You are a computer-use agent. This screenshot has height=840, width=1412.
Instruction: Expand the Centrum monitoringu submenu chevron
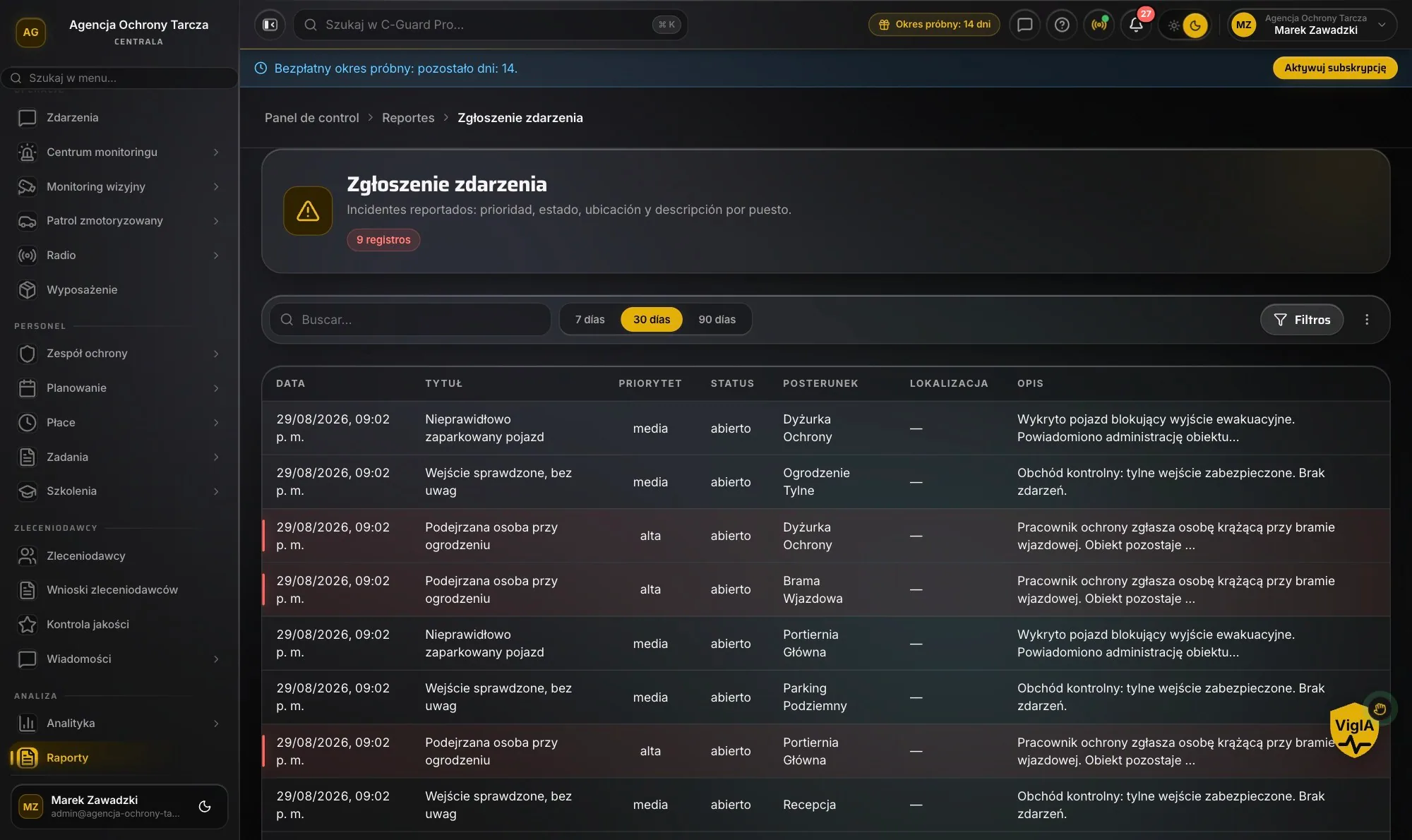tap(216, 152)
